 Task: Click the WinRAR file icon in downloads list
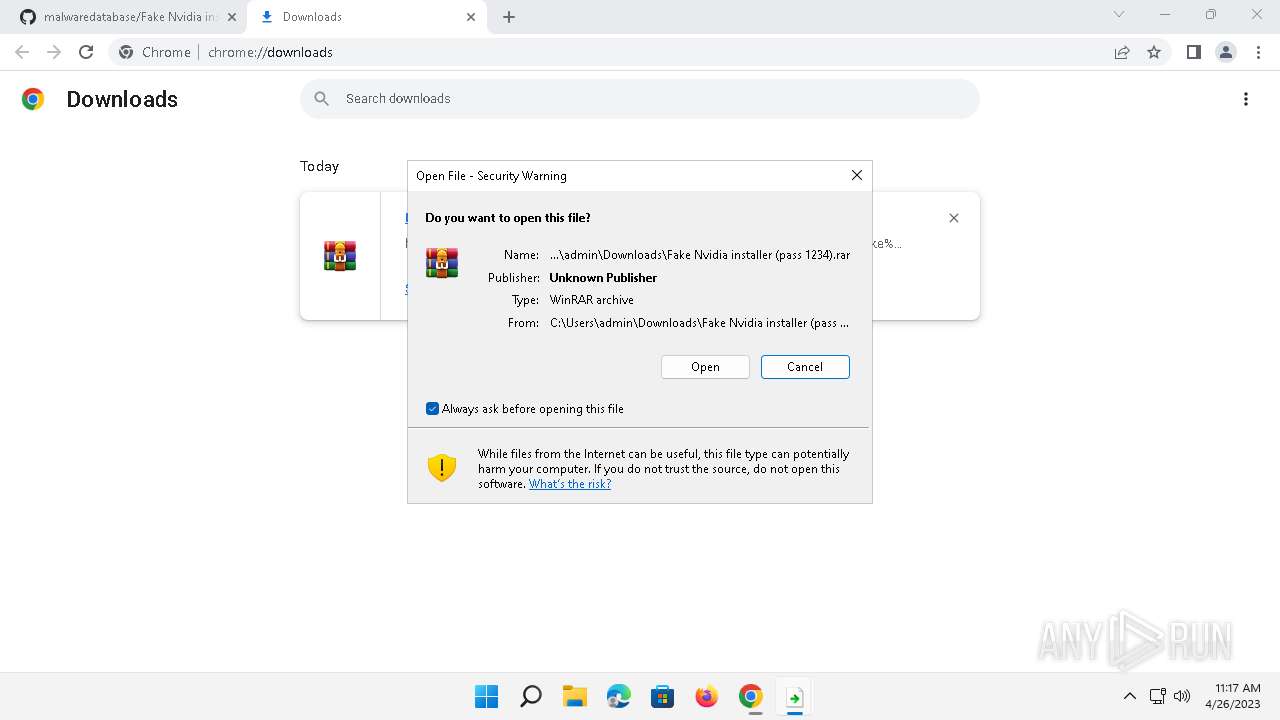click(340, 256)
